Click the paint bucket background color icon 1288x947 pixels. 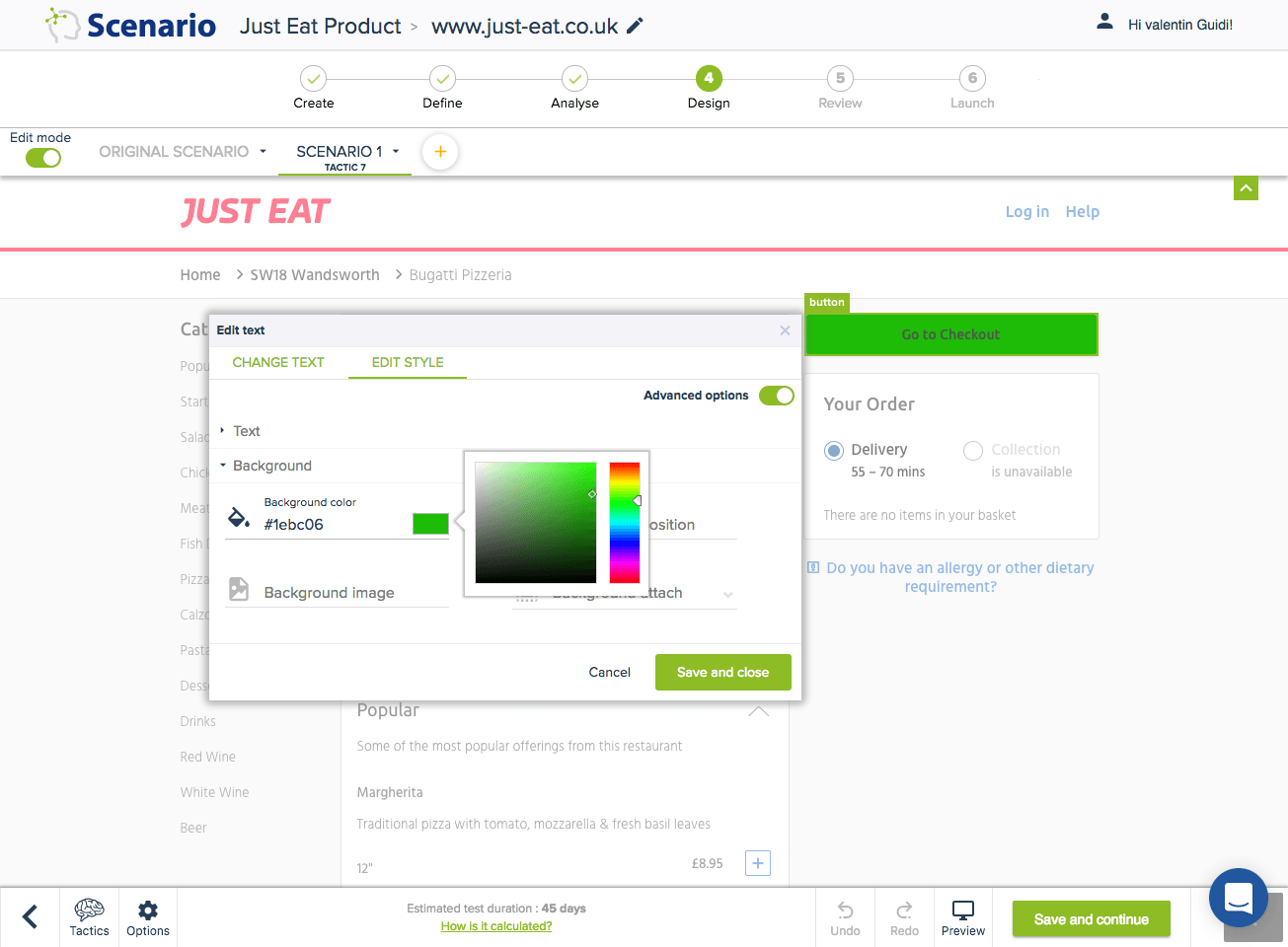coord(239,517)
